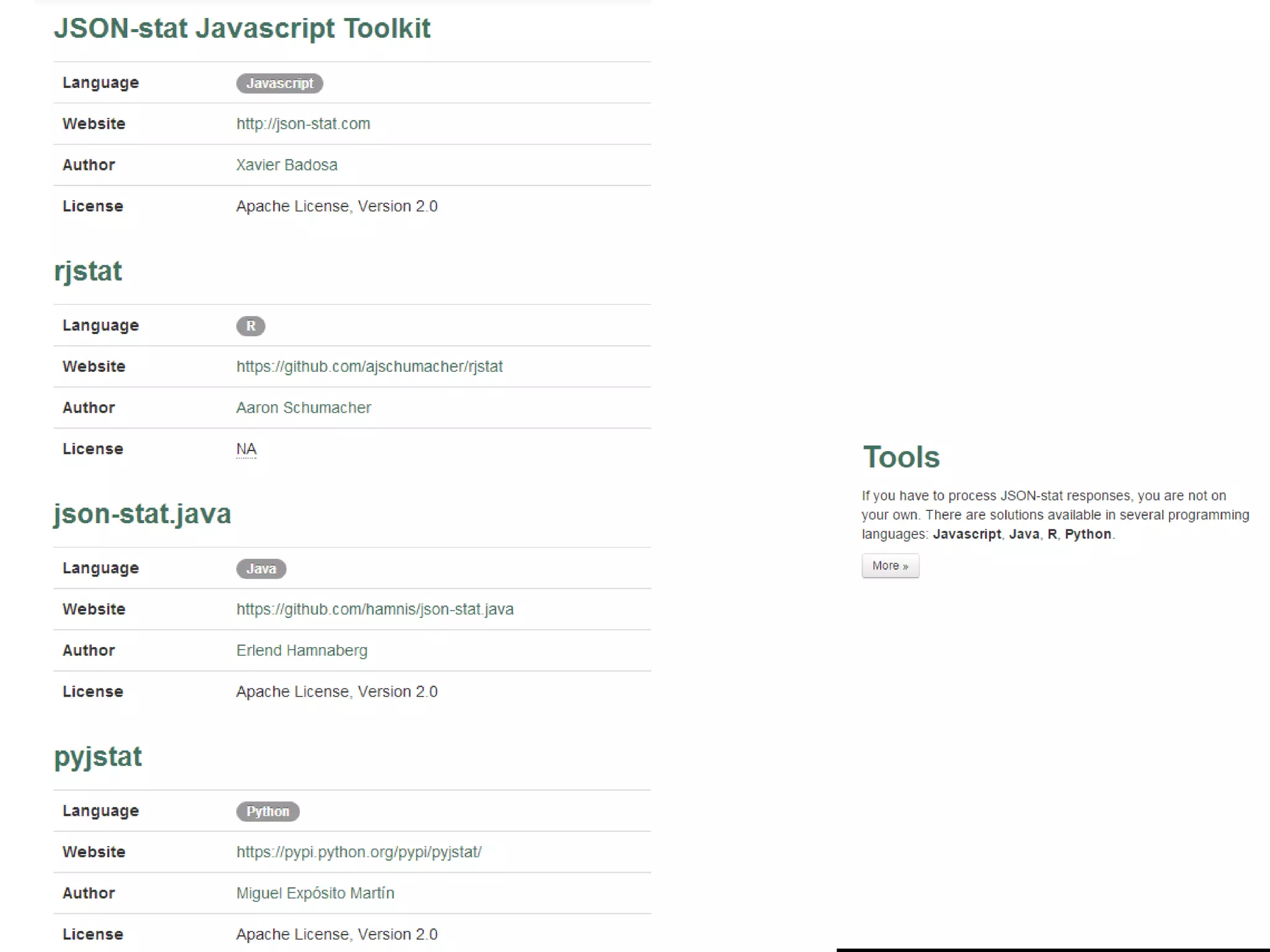Screen dimensions: 1270x952
Task: Click the JSON-stat Javascript Toolkit heading
Action: 242,29
